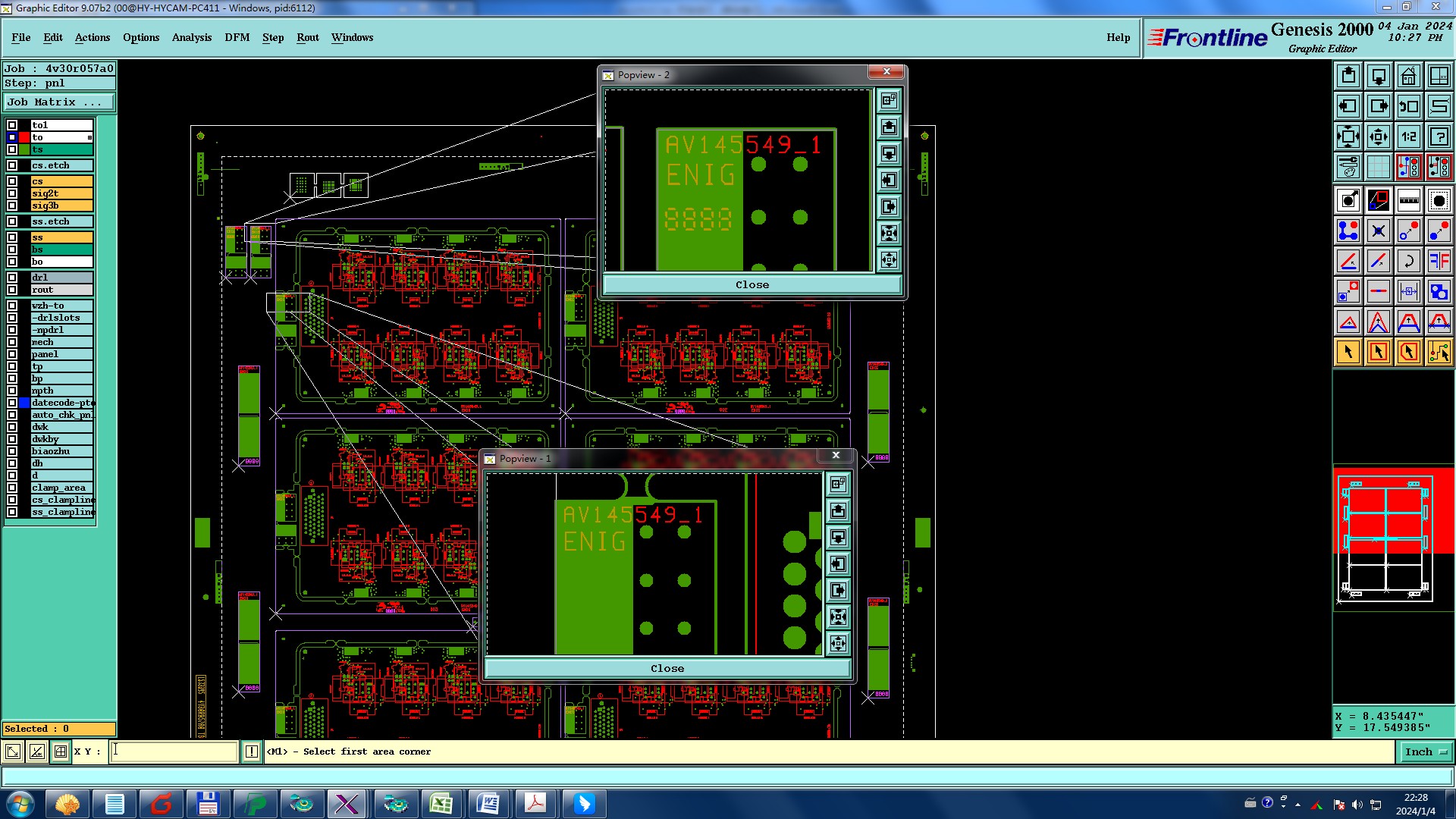Toggle the ss.etch layer checkbox
Image resolution: width=1456 pixels, height=819 pixels.
12,221
